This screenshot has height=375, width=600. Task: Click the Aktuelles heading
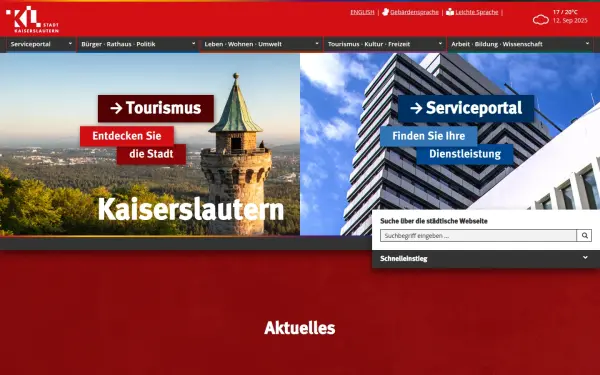(300, 328)
